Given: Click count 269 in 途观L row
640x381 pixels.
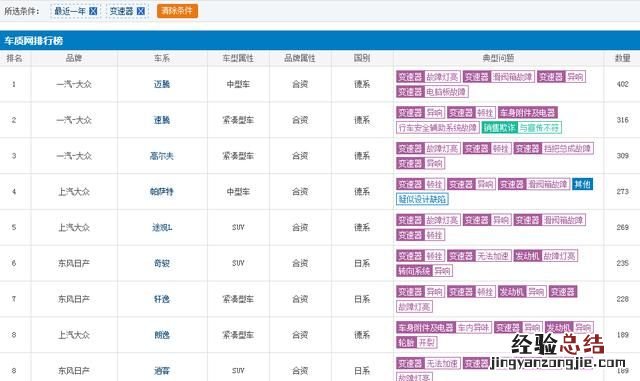Looking at the screenshot, I should [622, 227].
